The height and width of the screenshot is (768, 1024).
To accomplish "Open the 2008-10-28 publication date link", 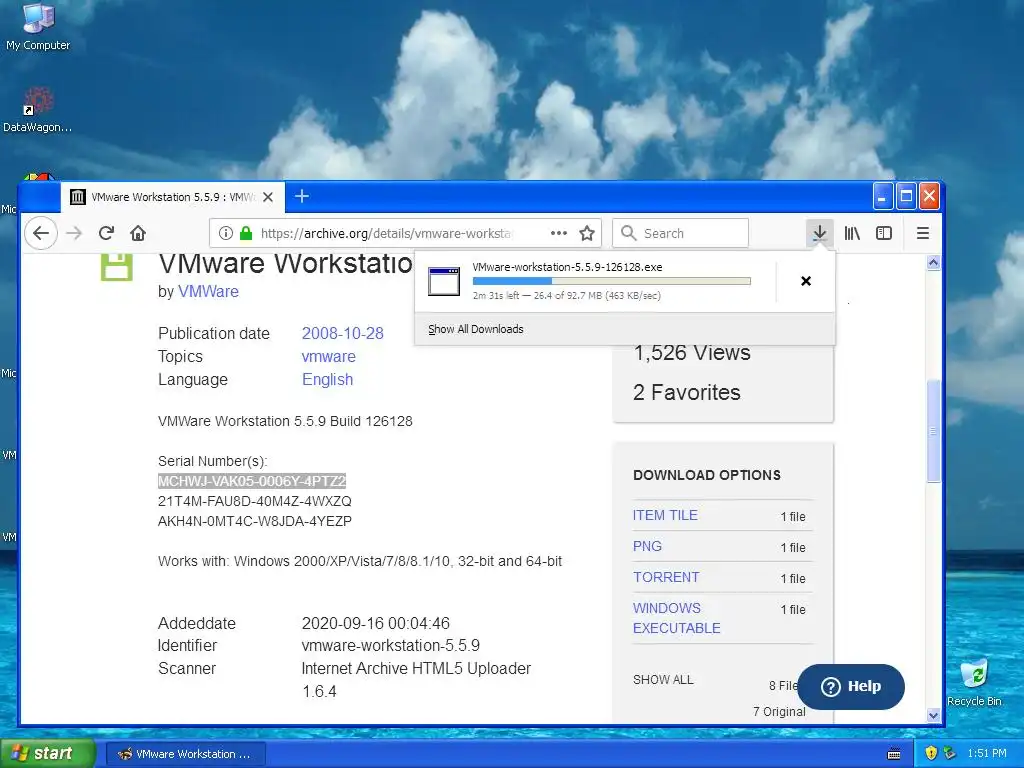I will (x=342, y=333).
